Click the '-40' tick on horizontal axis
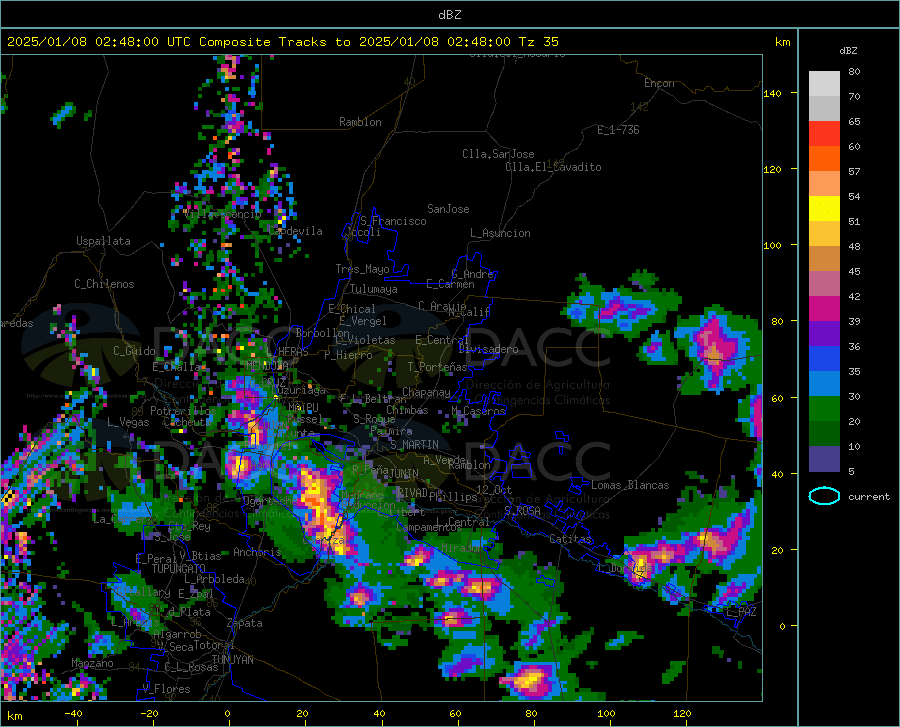The height and width of the screenshot is (727, 900). 73,713
